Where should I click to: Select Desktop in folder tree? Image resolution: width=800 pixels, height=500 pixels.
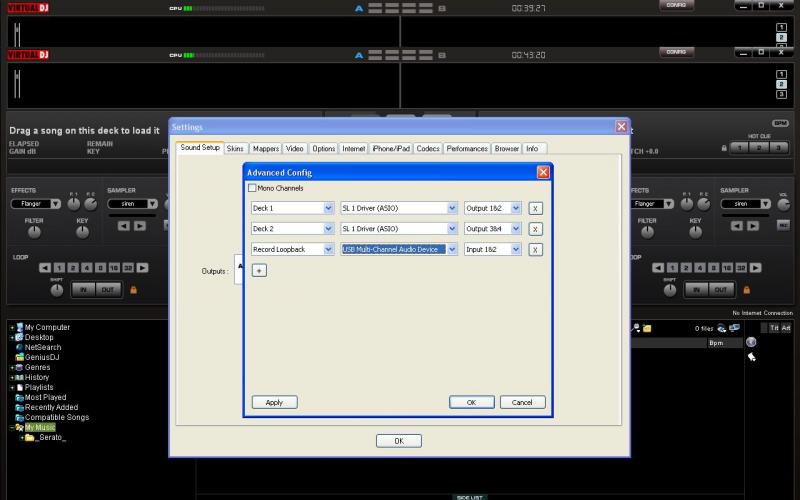(39, 337)
